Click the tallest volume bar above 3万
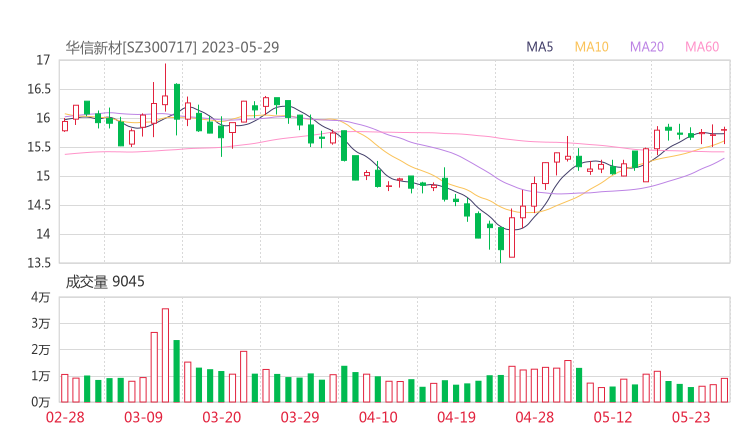This screenshot has width=740, height=440. pos(165,355)
